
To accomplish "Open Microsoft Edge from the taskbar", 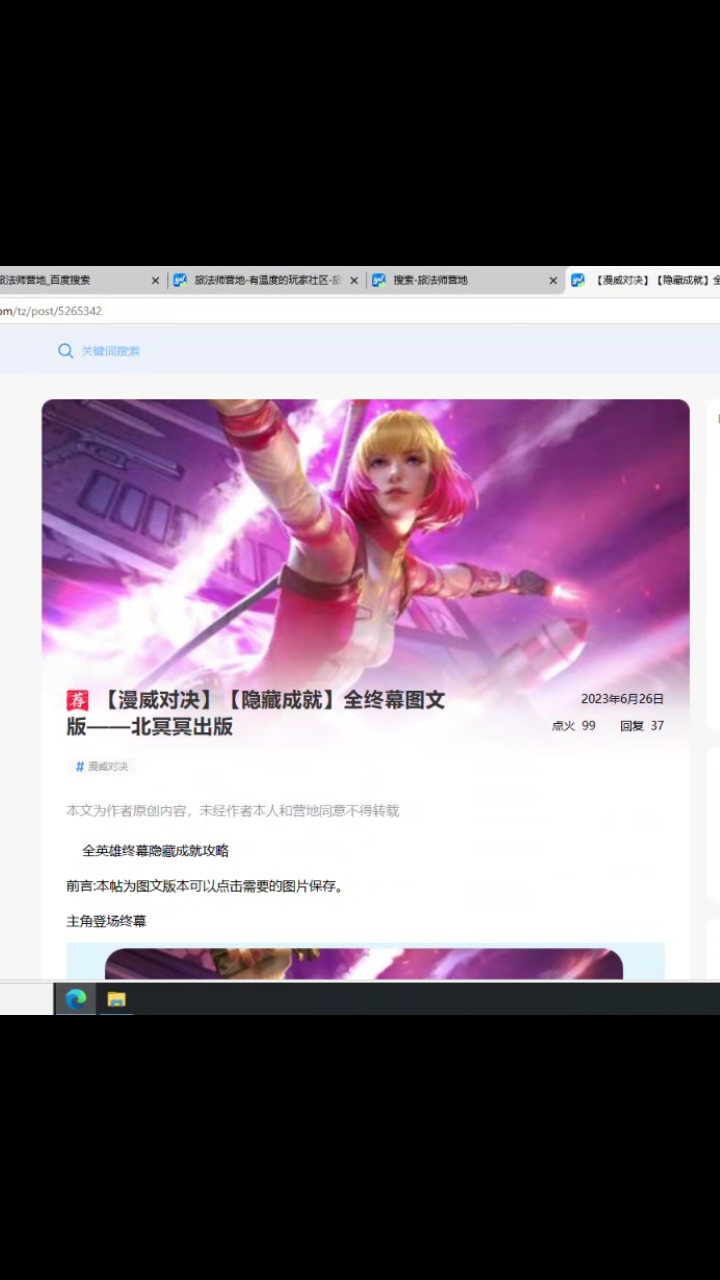I will 76,999.
